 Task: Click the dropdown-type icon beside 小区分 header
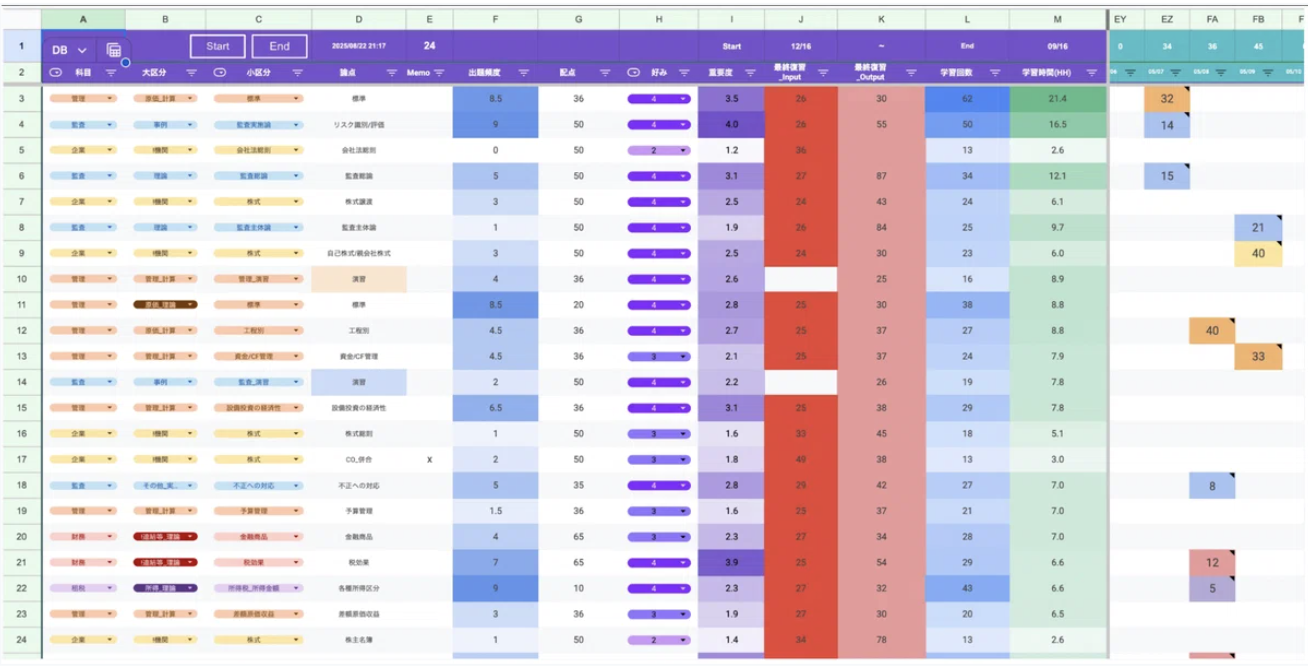click(220, 73)
